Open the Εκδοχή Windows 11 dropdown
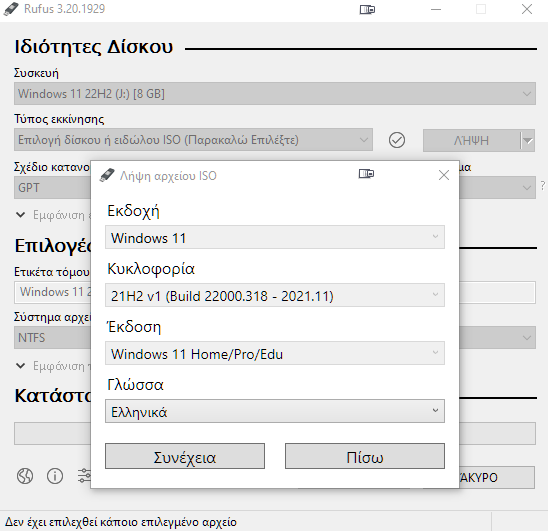The width and height of the screenshot is (548, 531). [x=275, y=237]
